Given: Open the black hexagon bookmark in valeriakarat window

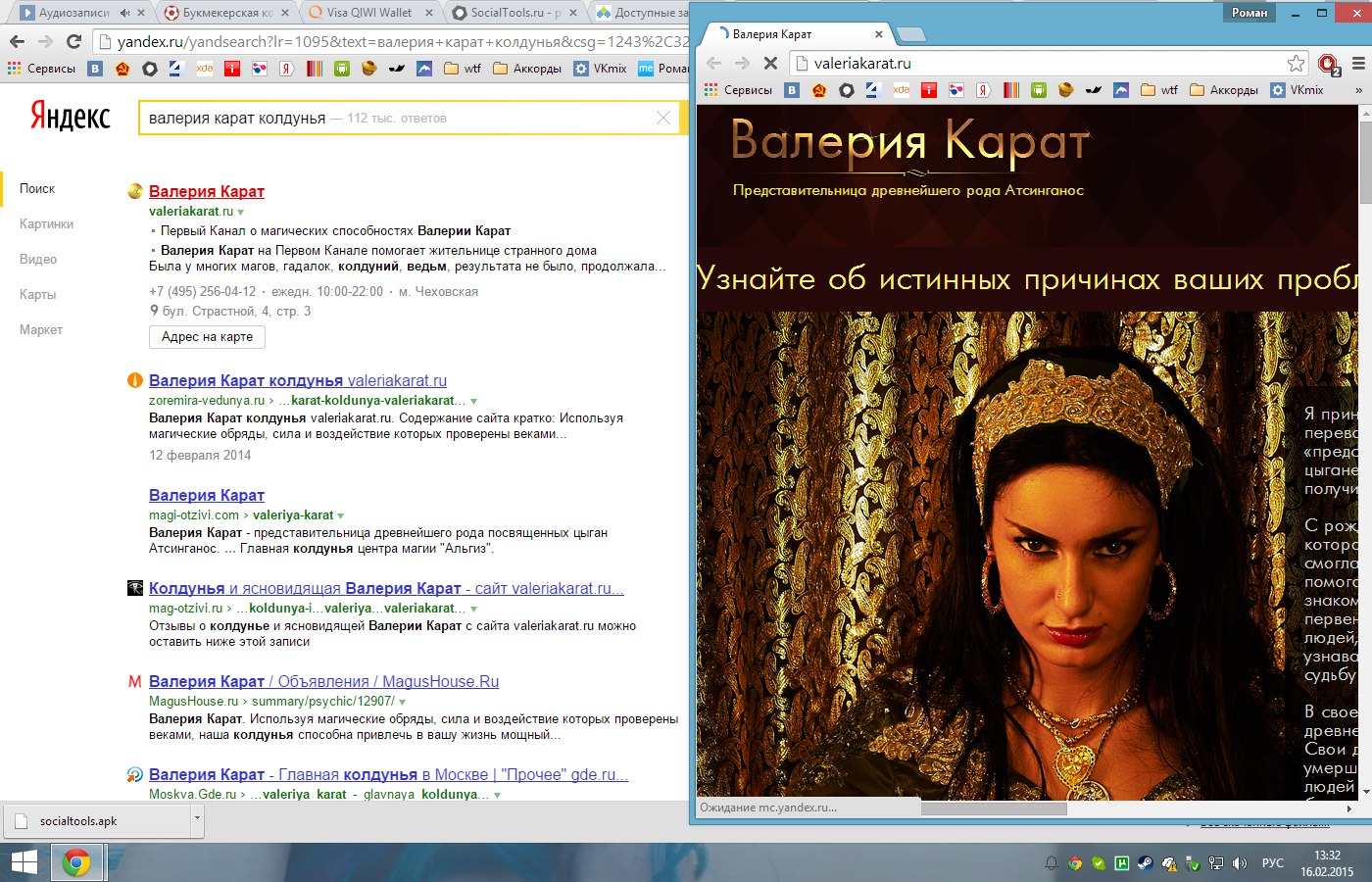Looking at the screenshot, I should [846, 90].
